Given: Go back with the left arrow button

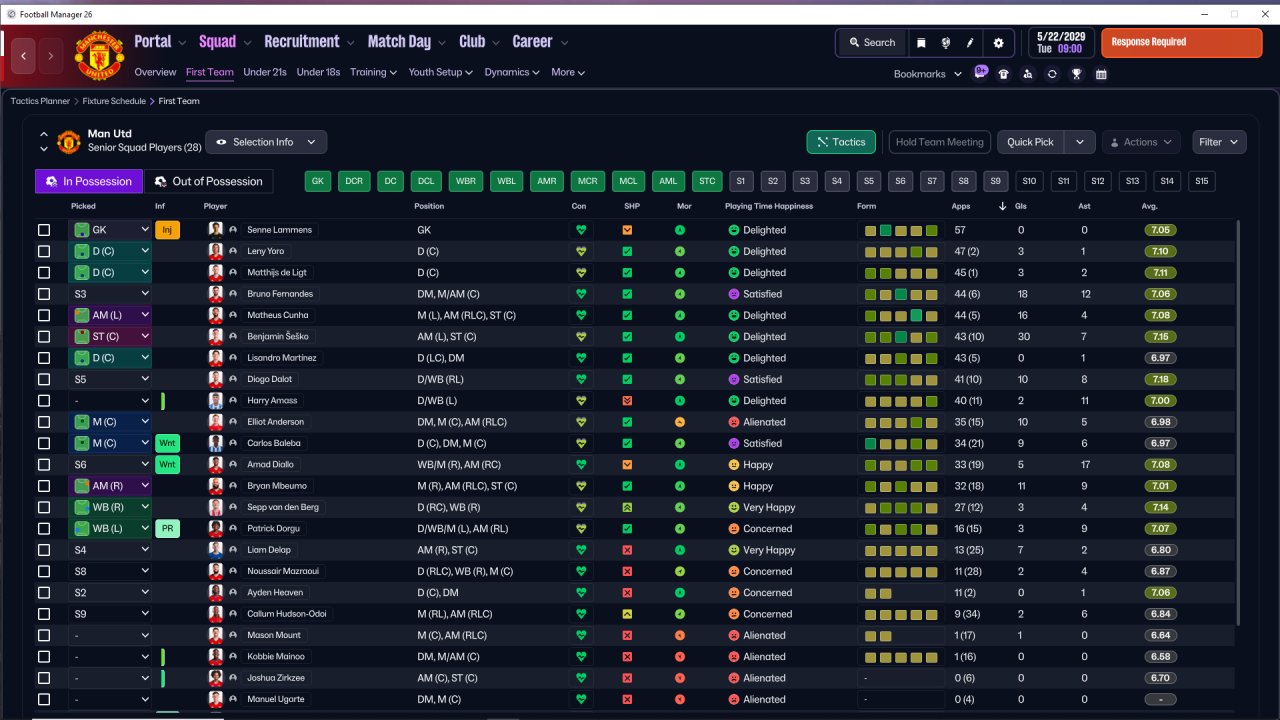Looking at the screenshot, I should [24, 56].
